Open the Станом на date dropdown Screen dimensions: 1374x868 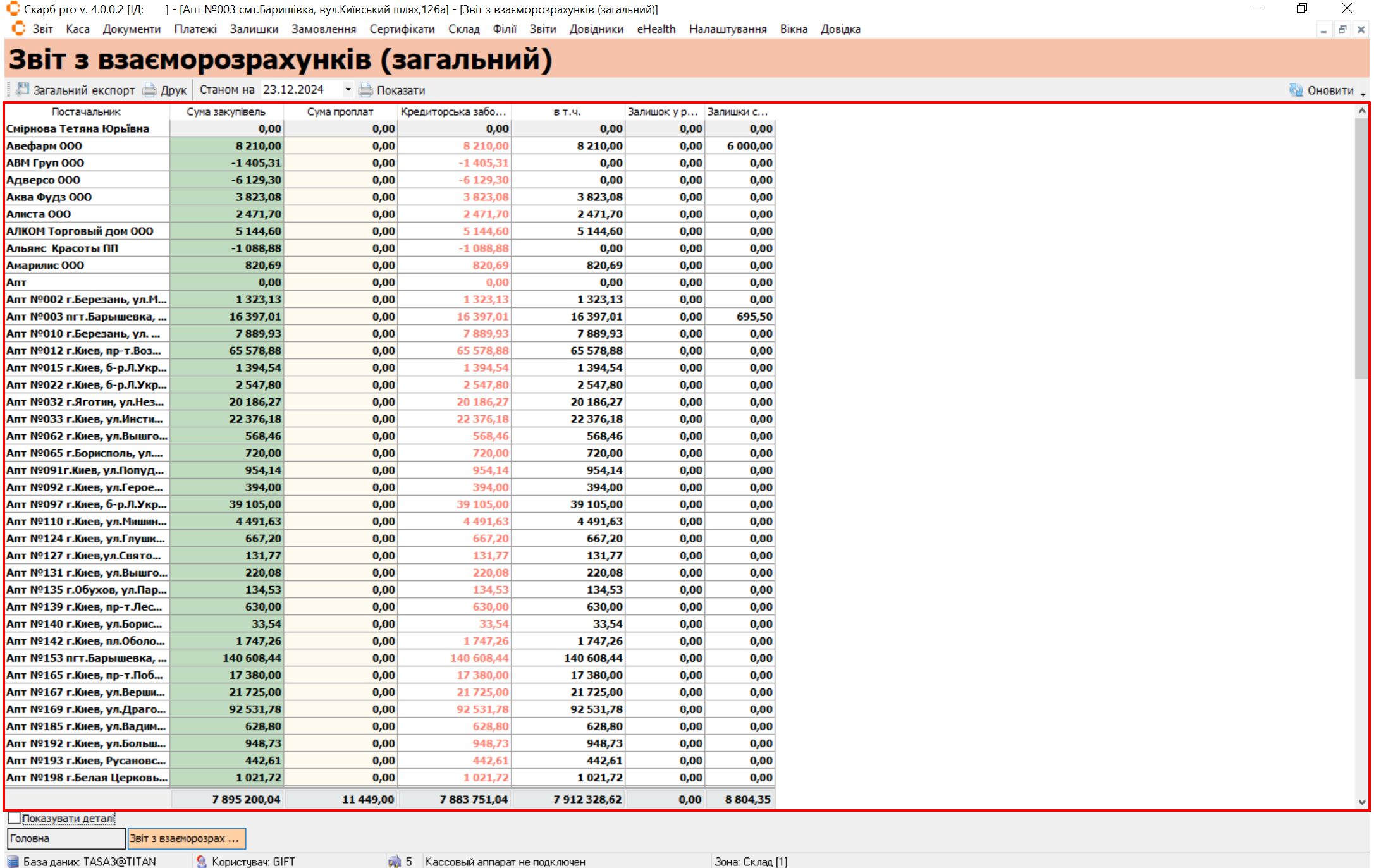point(348,90)
